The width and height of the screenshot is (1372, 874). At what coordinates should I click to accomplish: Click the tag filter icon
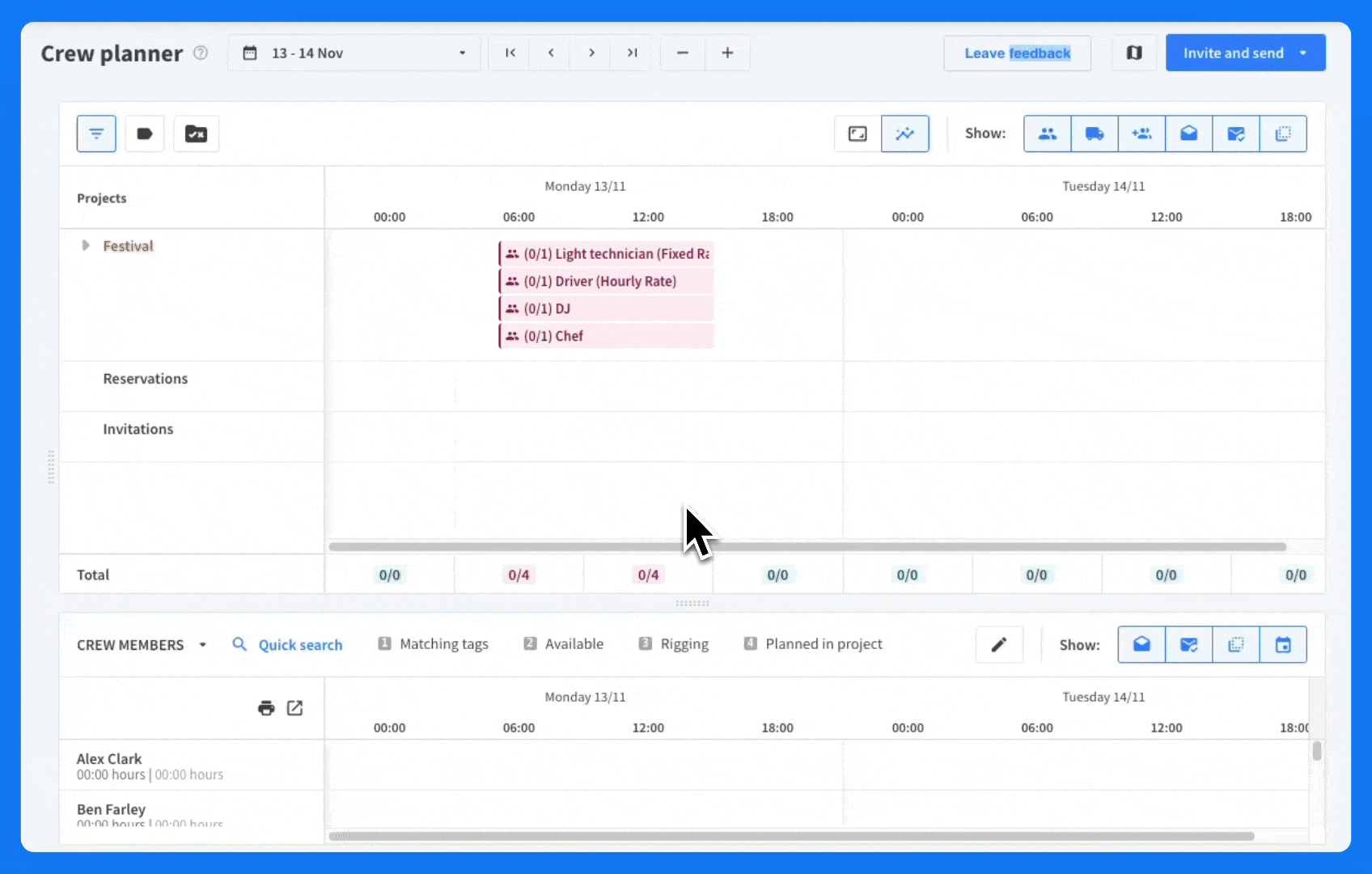click(x=145, y=134)
